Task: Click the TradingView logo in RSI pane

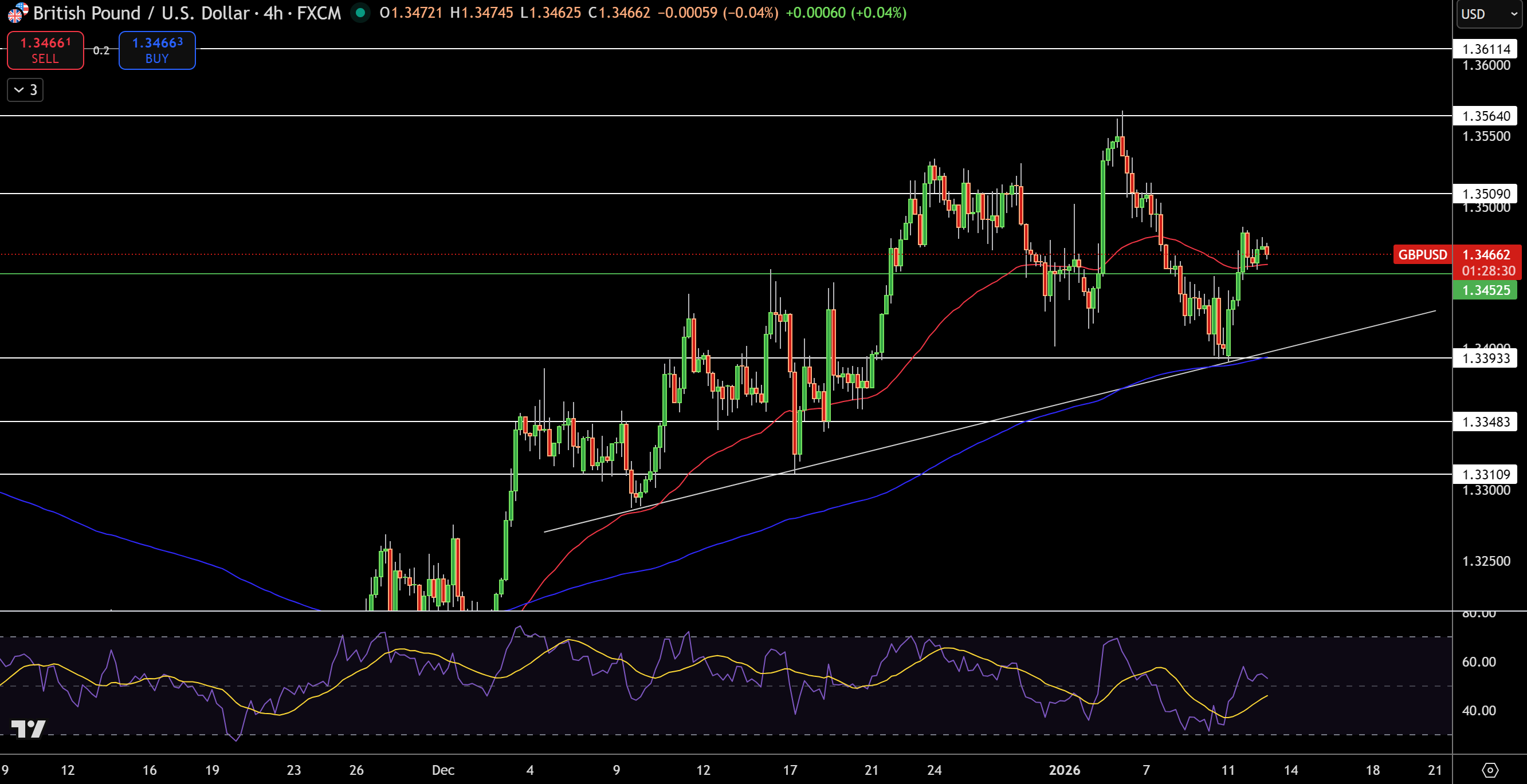Action: tap(29, 728)
